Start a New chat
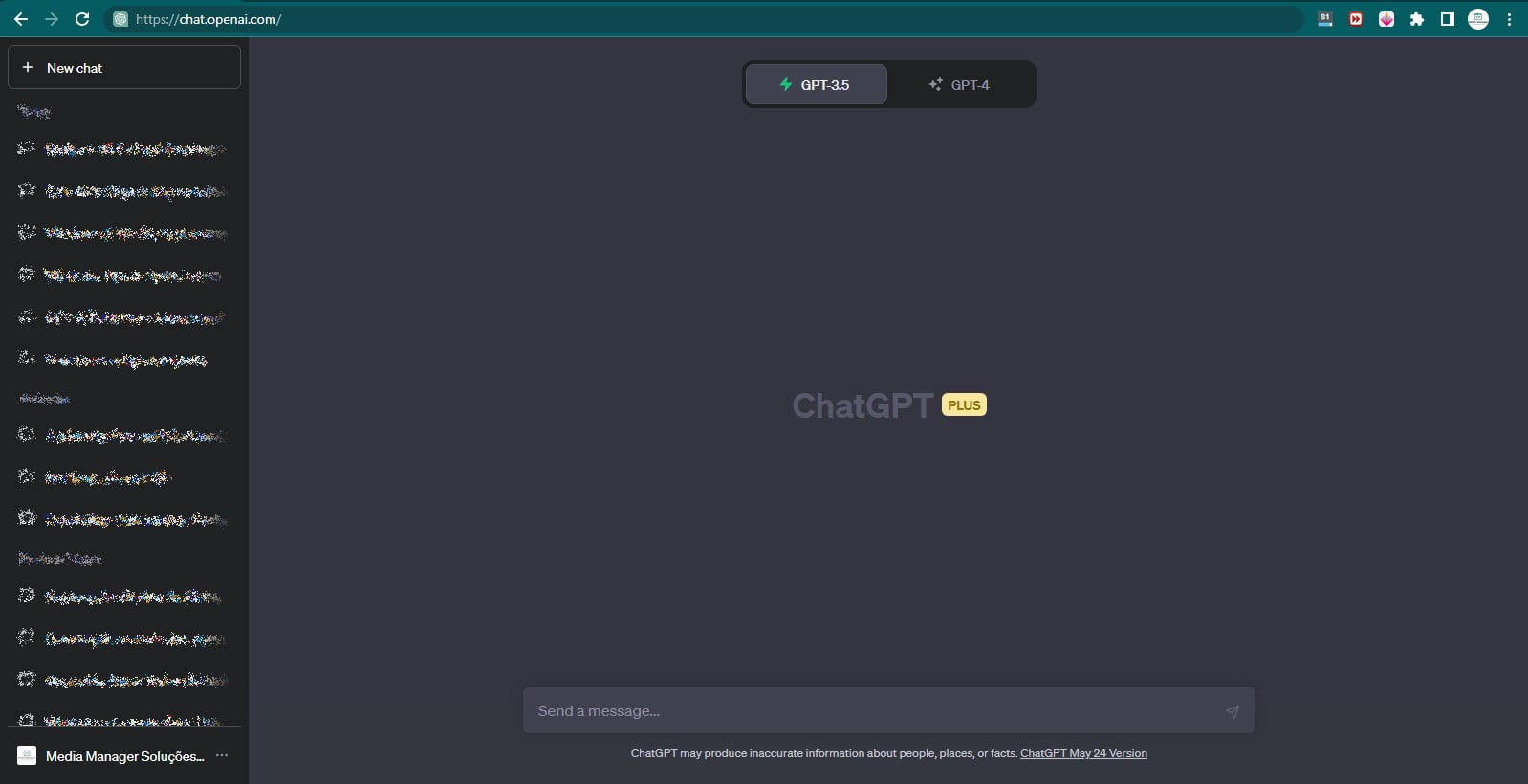Viewport: 1528px width, 784px height. click(124, 68)
